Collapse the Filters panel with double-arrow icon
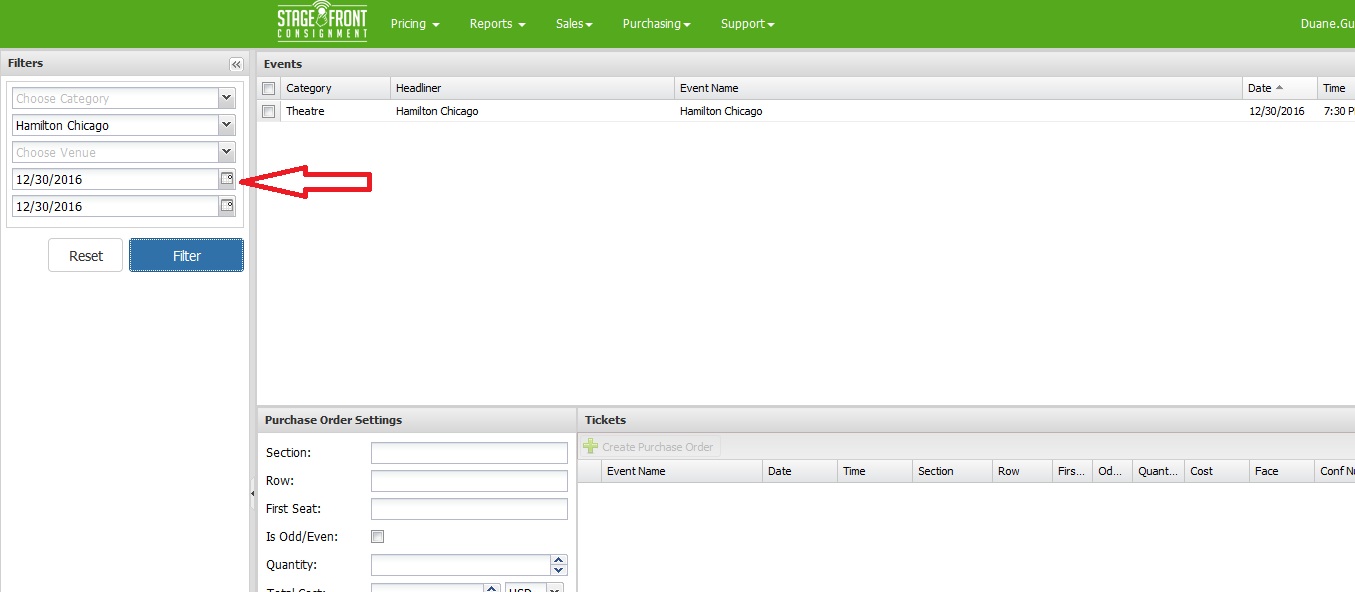This screenshot has height=592, width=1355. (x=236, y=64)
